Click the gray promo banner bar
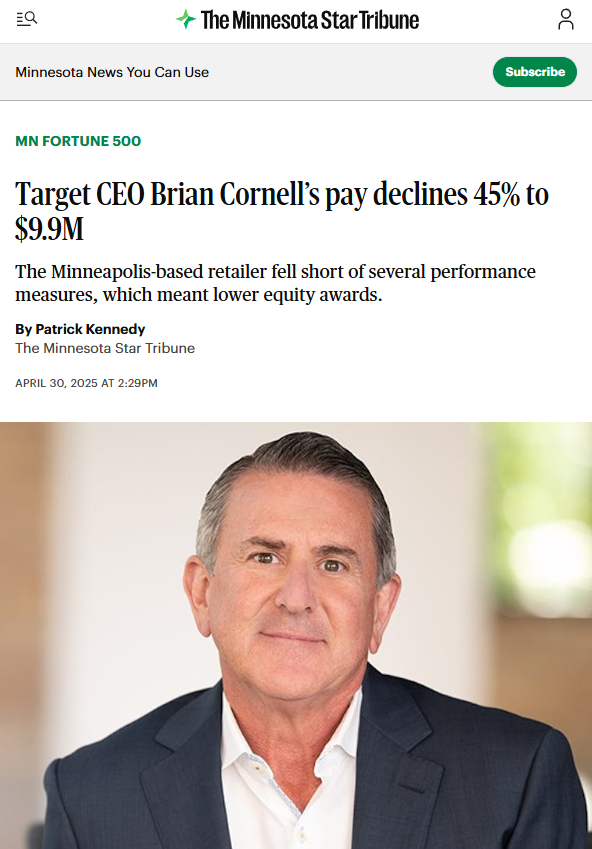 (296, 72)
